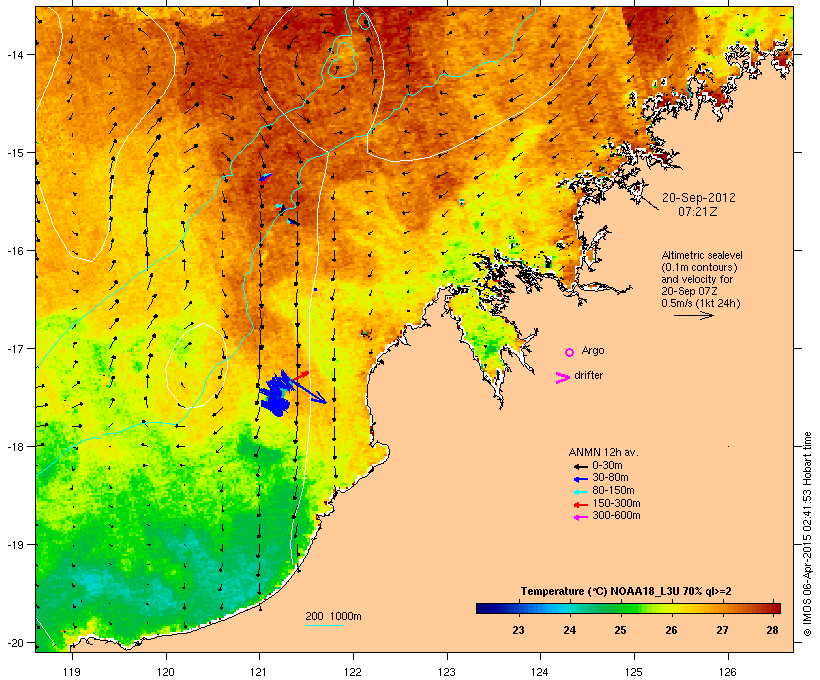
Task: Click the longitude axis label '125'
Action: [x=634, y=671]
